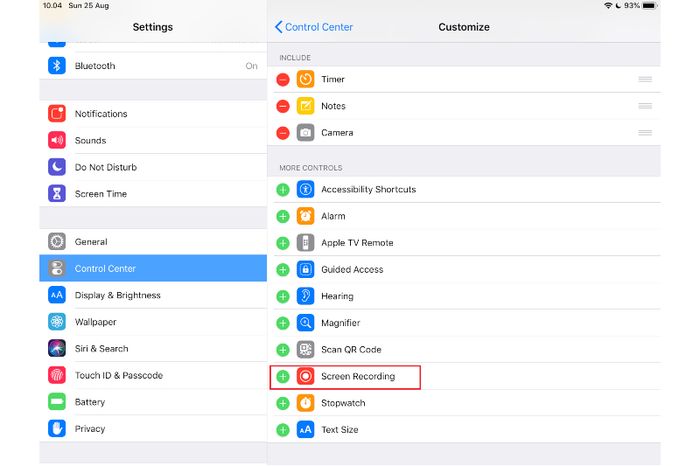Click the orange Timer icon
700x466 pixels.
[305, 79]
